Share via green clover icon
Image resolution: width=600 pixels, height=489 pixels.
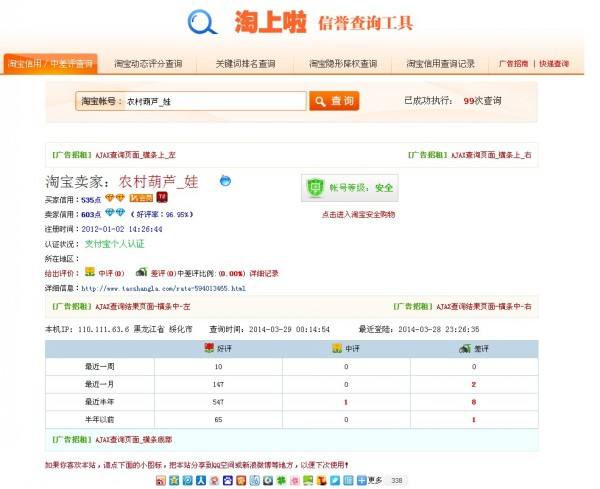pos(281,481)
